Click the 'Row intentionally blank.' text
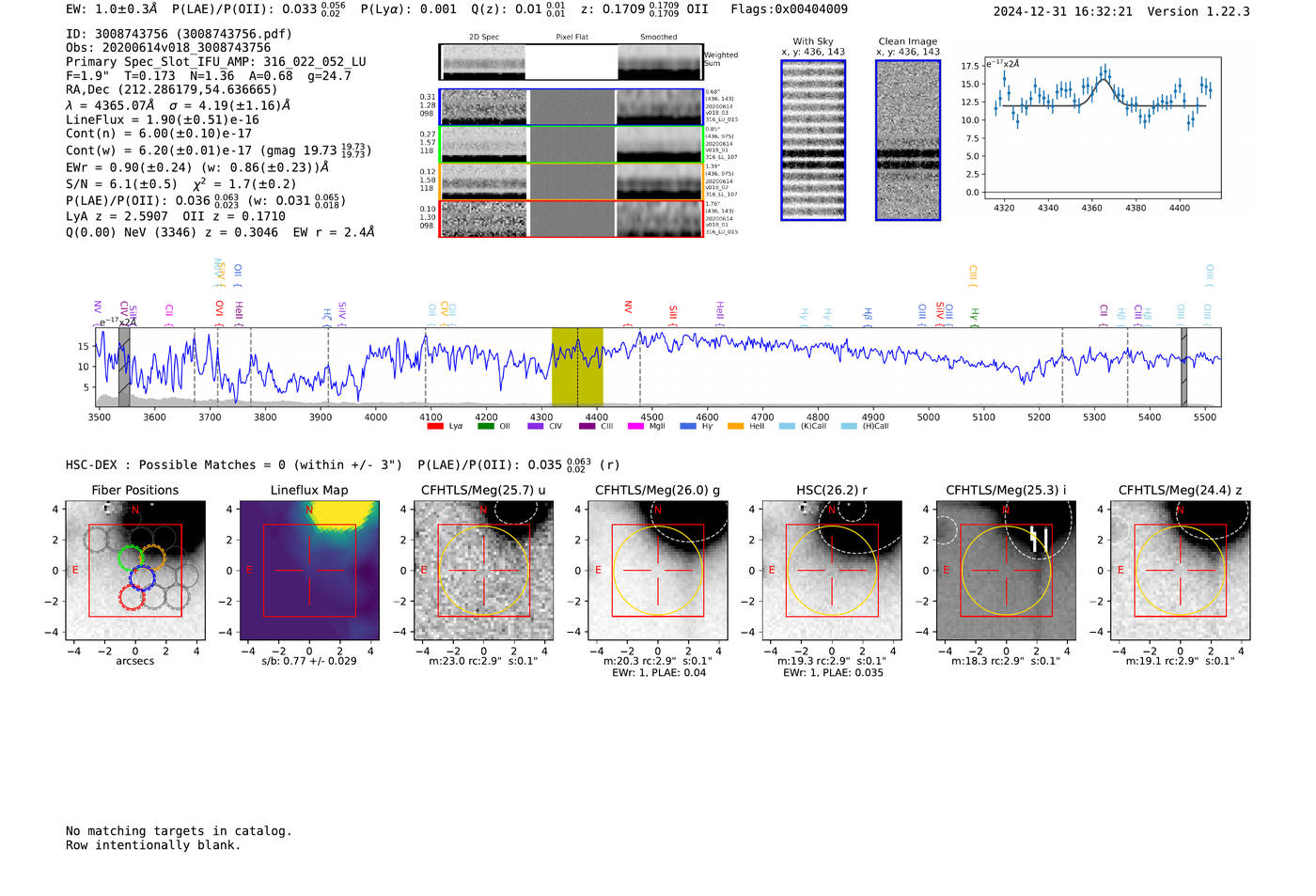This screenshot has width=1316, height=896. pyautogui.click(x=153, y=845)
